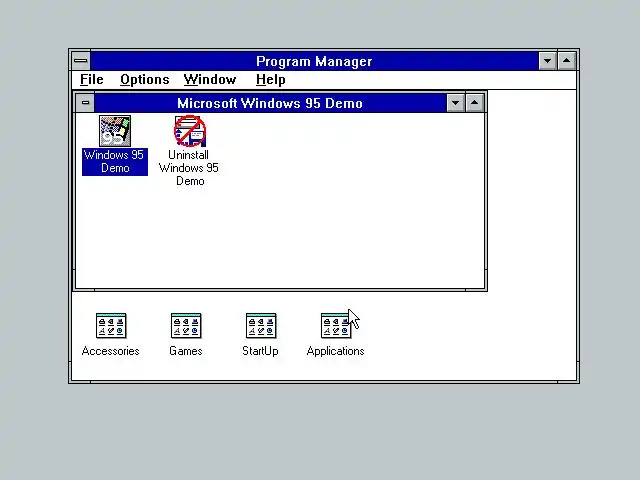Open the File menu

click(91, 80)
